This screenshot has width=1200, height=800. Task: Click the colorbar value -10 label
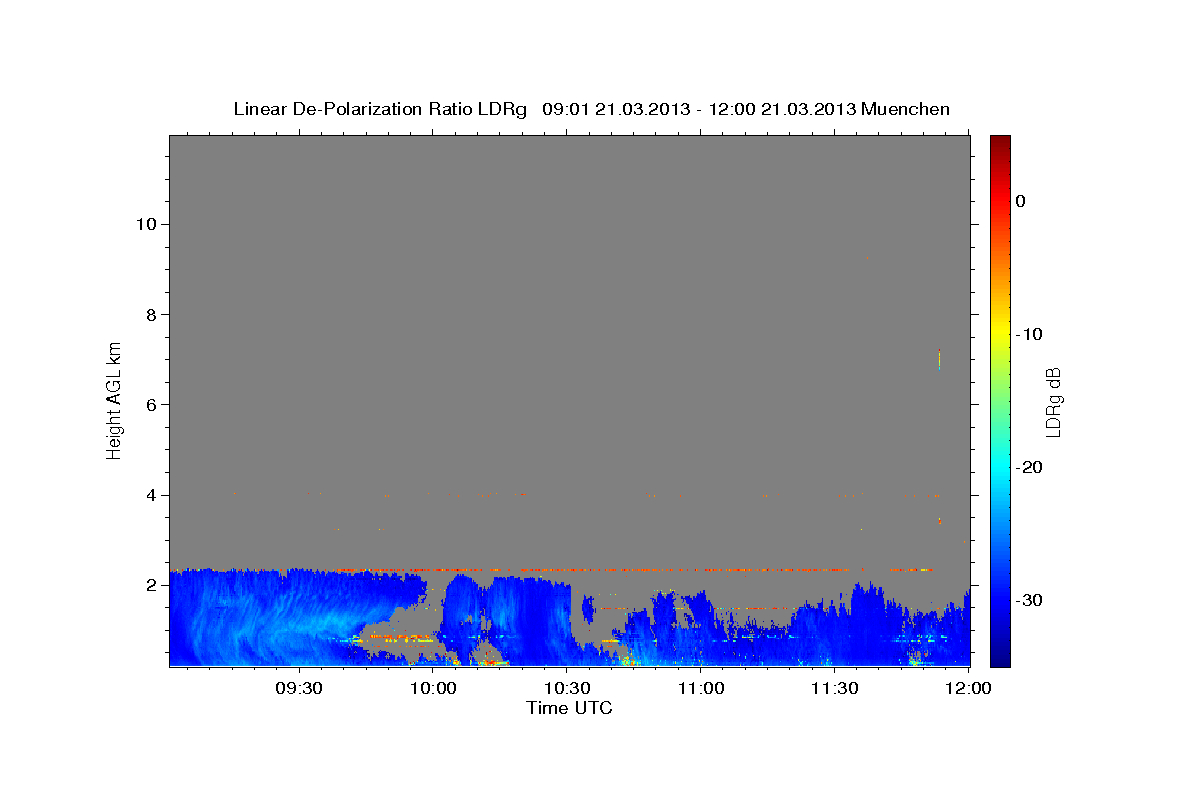coord(1030,334)
